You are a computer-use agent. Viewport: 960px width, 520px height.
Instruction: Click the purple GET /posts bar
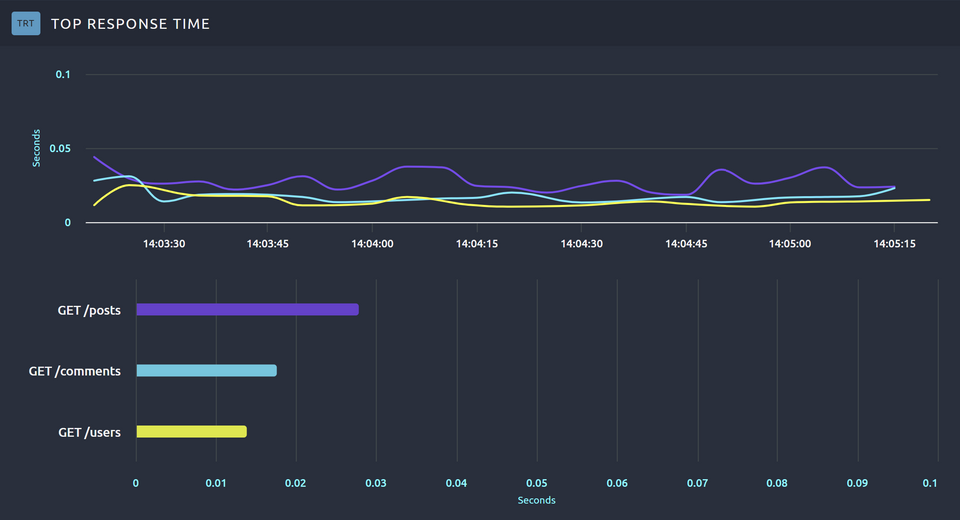pyautogui.click(x=247, y=309)
